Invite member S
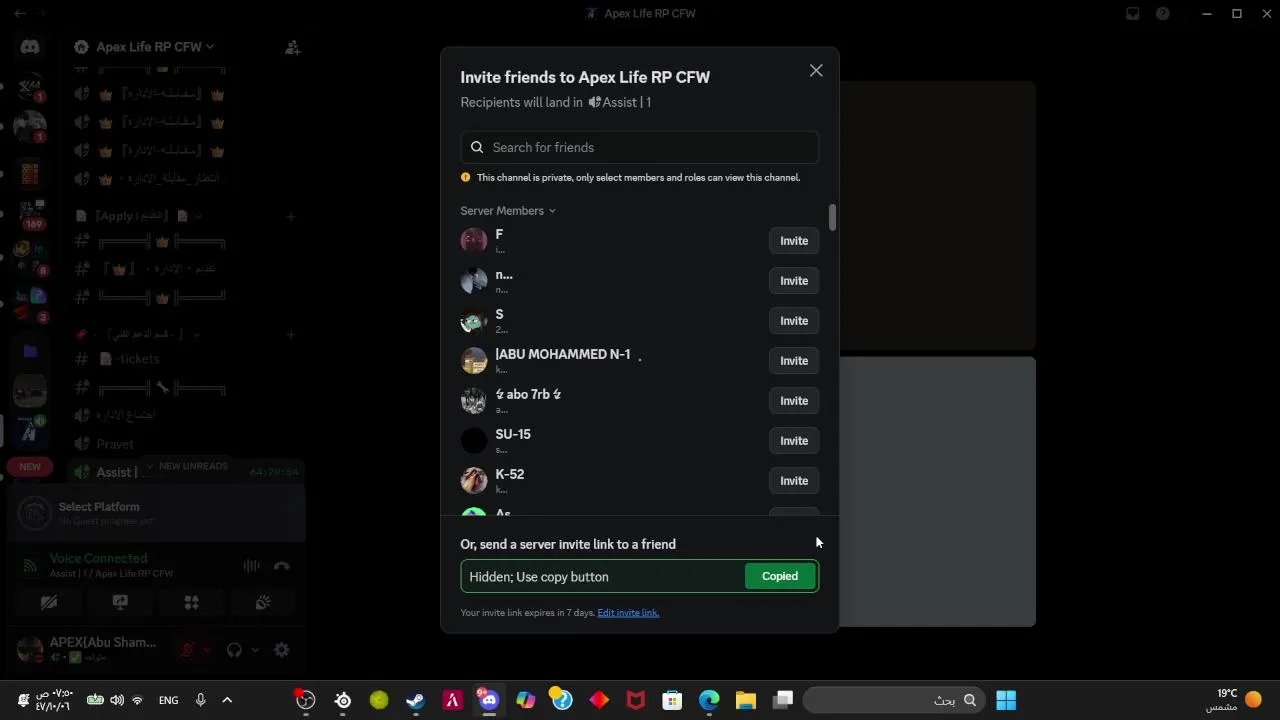 click(x=794, y=321)
